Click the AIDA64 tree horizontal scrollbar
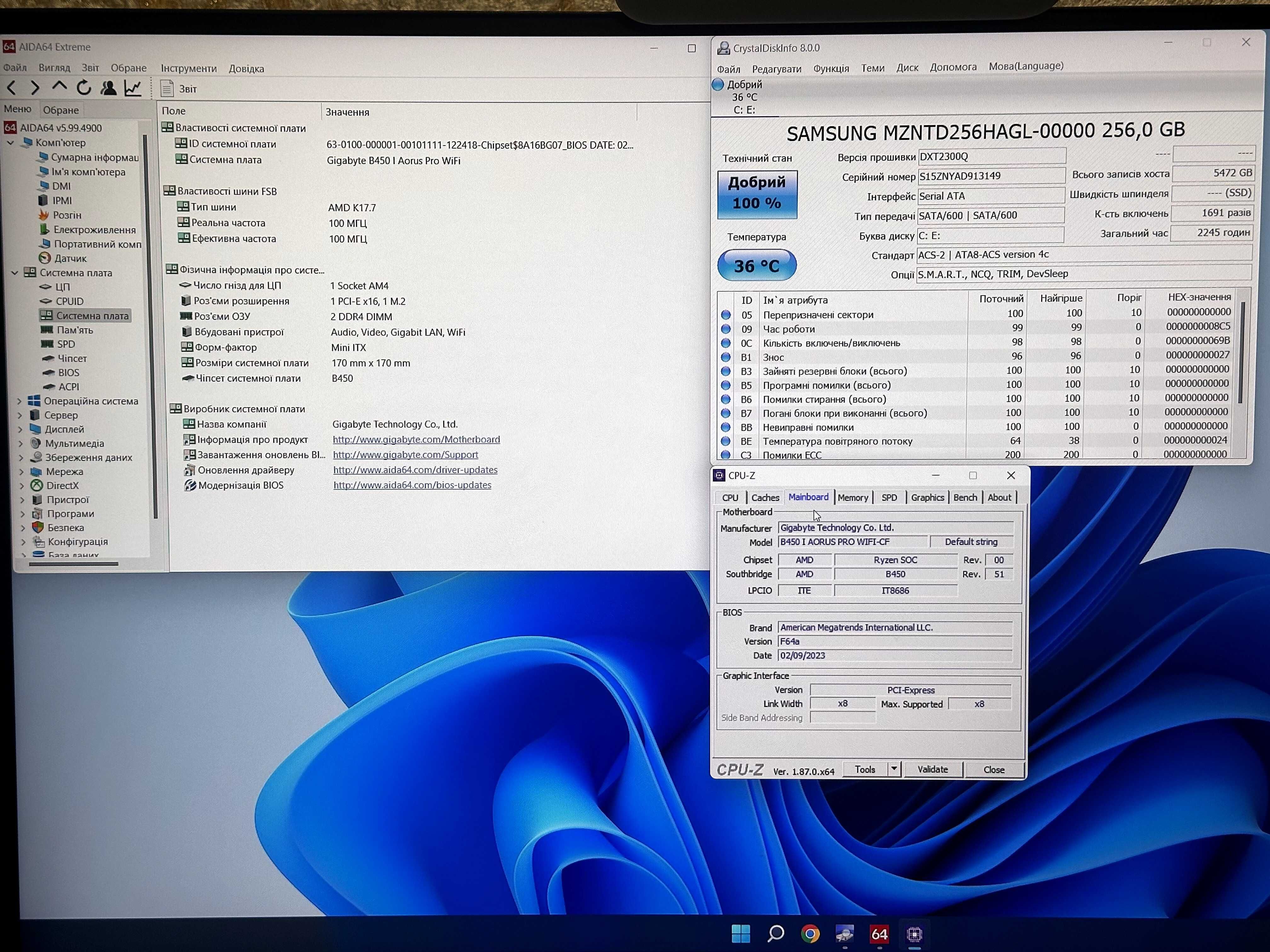 tap(73, 564)
